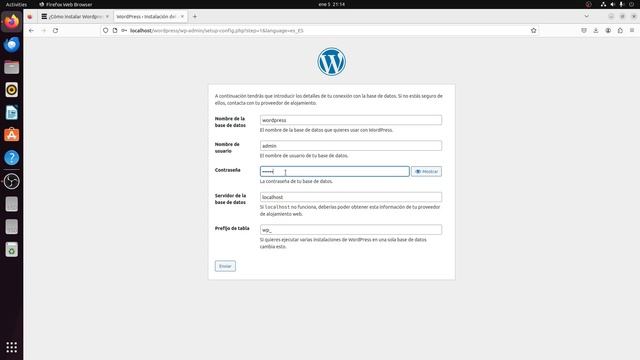Expand the list all tabs chevron
The image size is (640, 360).
point(587,17)
